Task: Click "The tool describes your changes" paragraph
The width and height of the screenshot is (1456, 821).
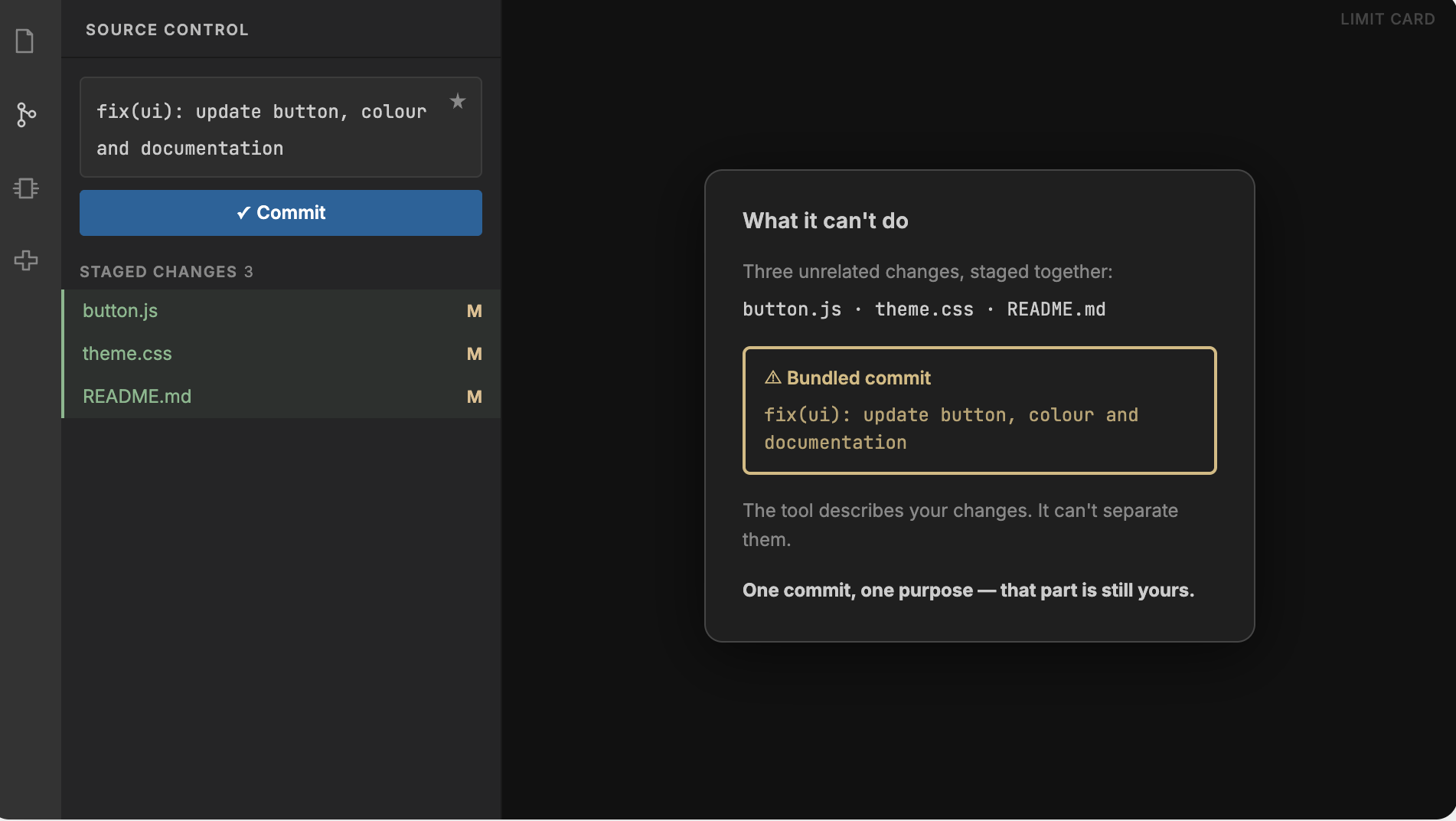Action: 960,525
